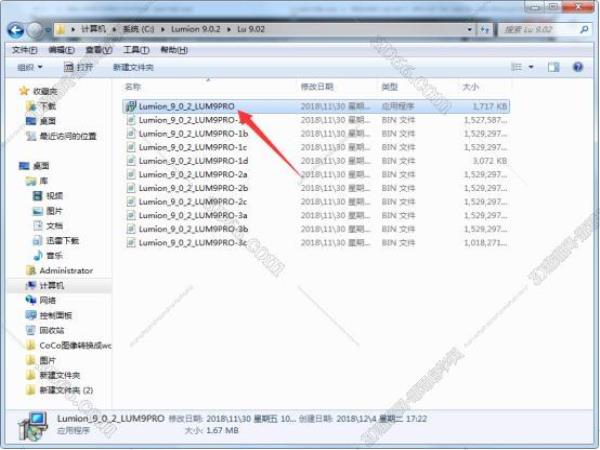Screen dimensions: 600x450
Task: Click the file icon of Lumion_9_0_2_LUM9PRO-1b
Action: 131,134
